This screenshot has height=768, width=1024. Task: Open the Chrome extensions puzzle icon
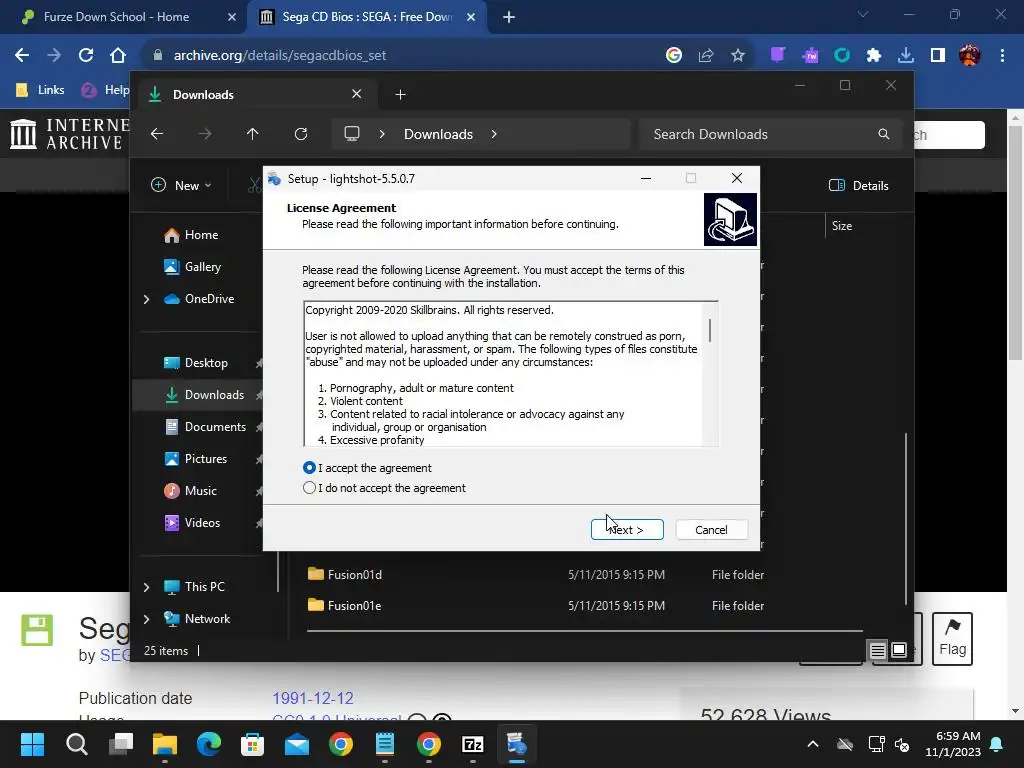click(874, 55)
